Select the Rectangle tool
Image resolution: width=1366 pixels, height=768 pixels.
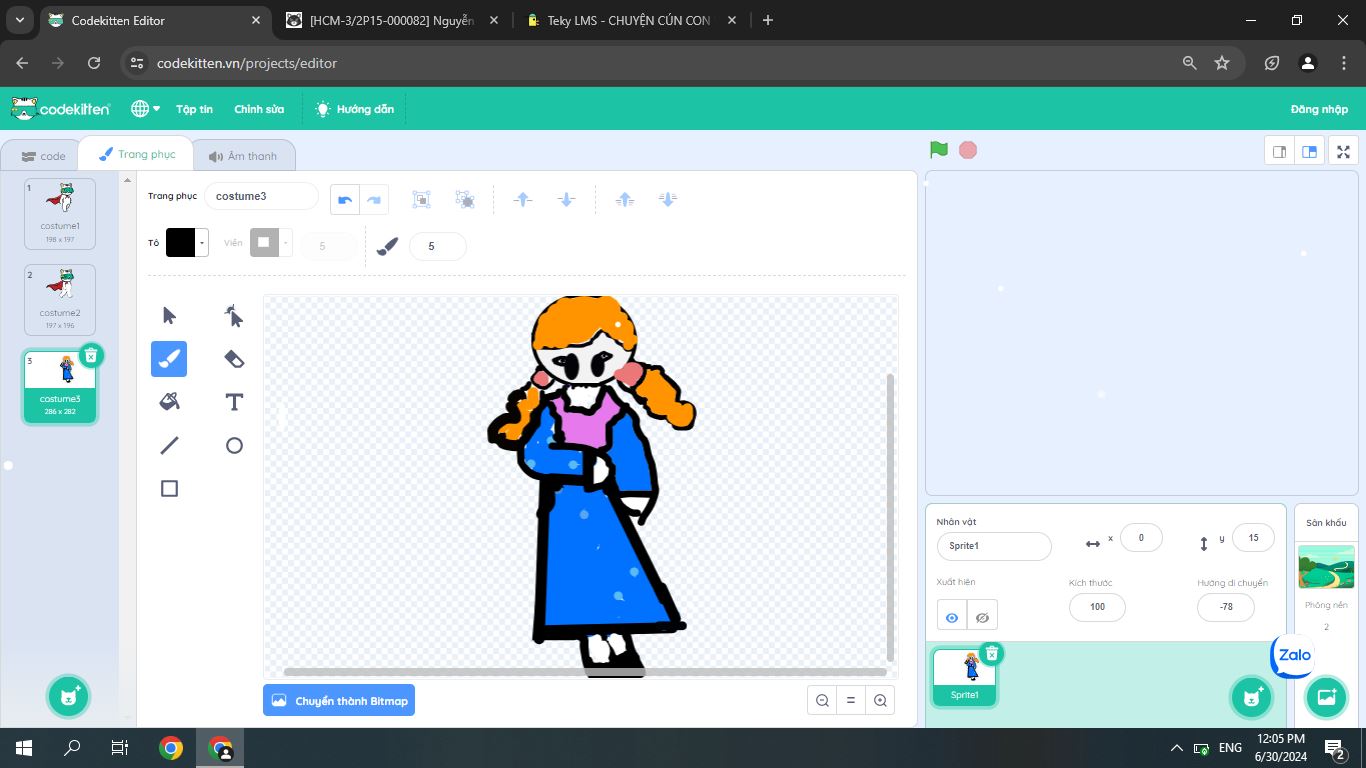[169, 488]
